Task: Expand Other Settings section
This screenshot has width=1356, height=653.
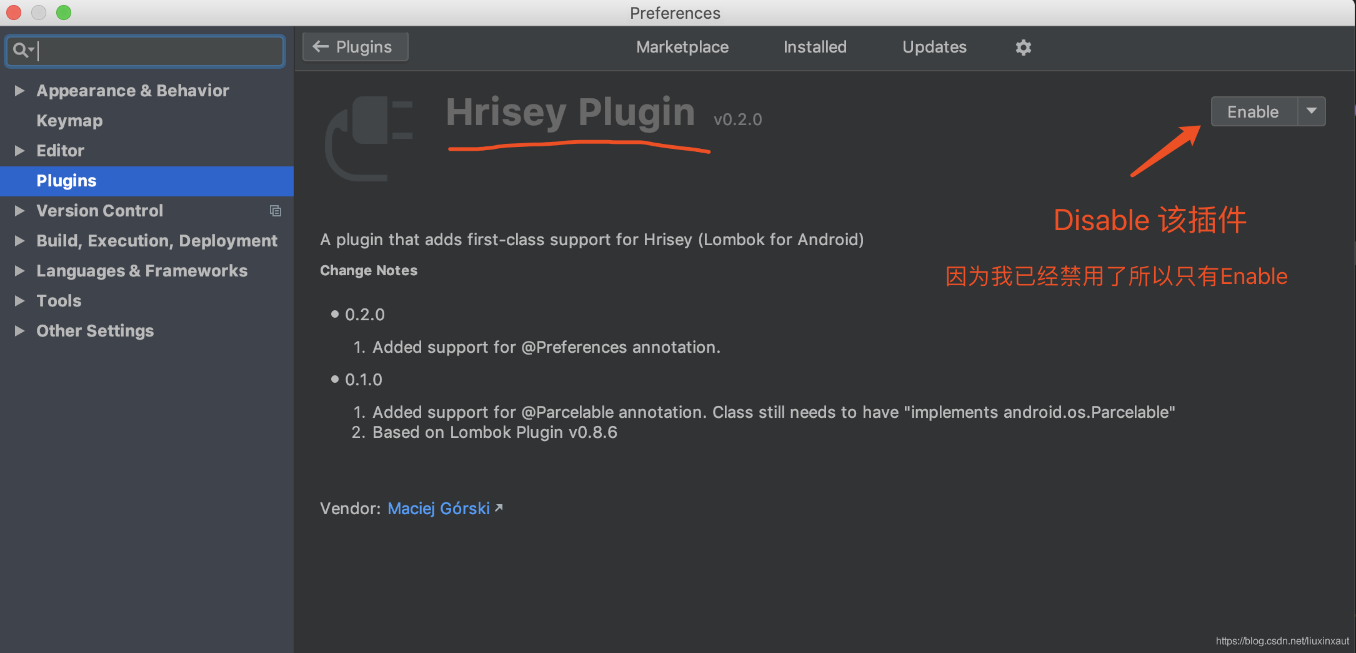Action: 19,331
